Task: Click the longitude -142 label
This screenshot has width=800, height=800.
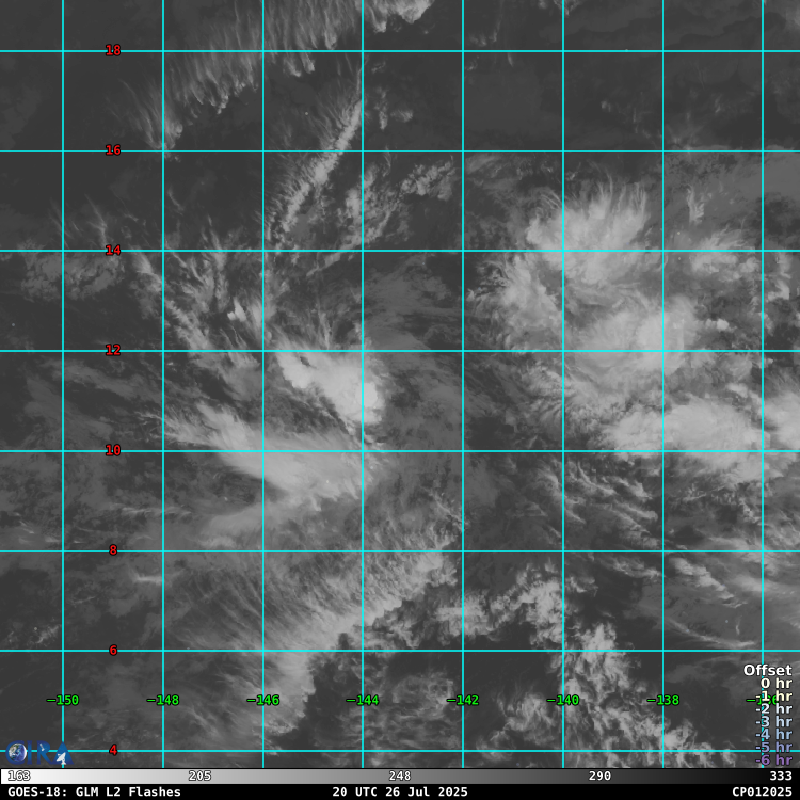Action: click(463, 700)
